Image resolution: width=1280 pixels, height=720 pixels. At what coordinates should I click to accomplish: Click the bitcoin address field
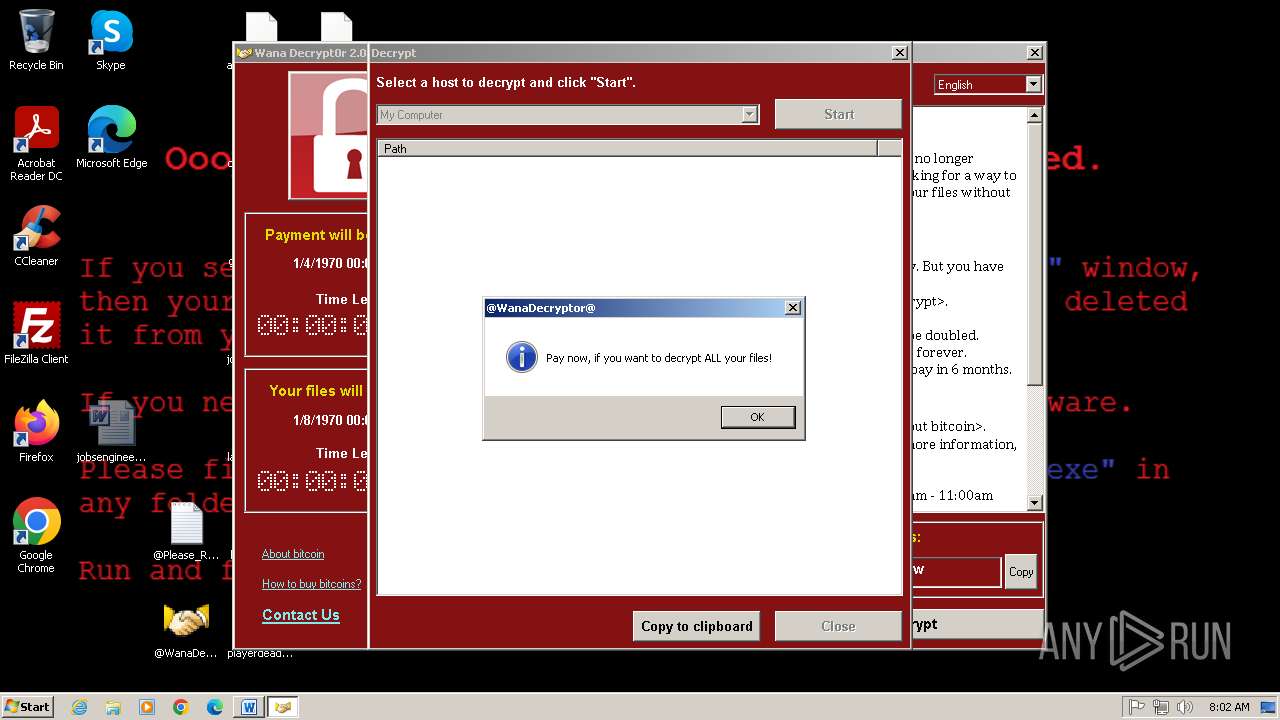tap(955, 571)
